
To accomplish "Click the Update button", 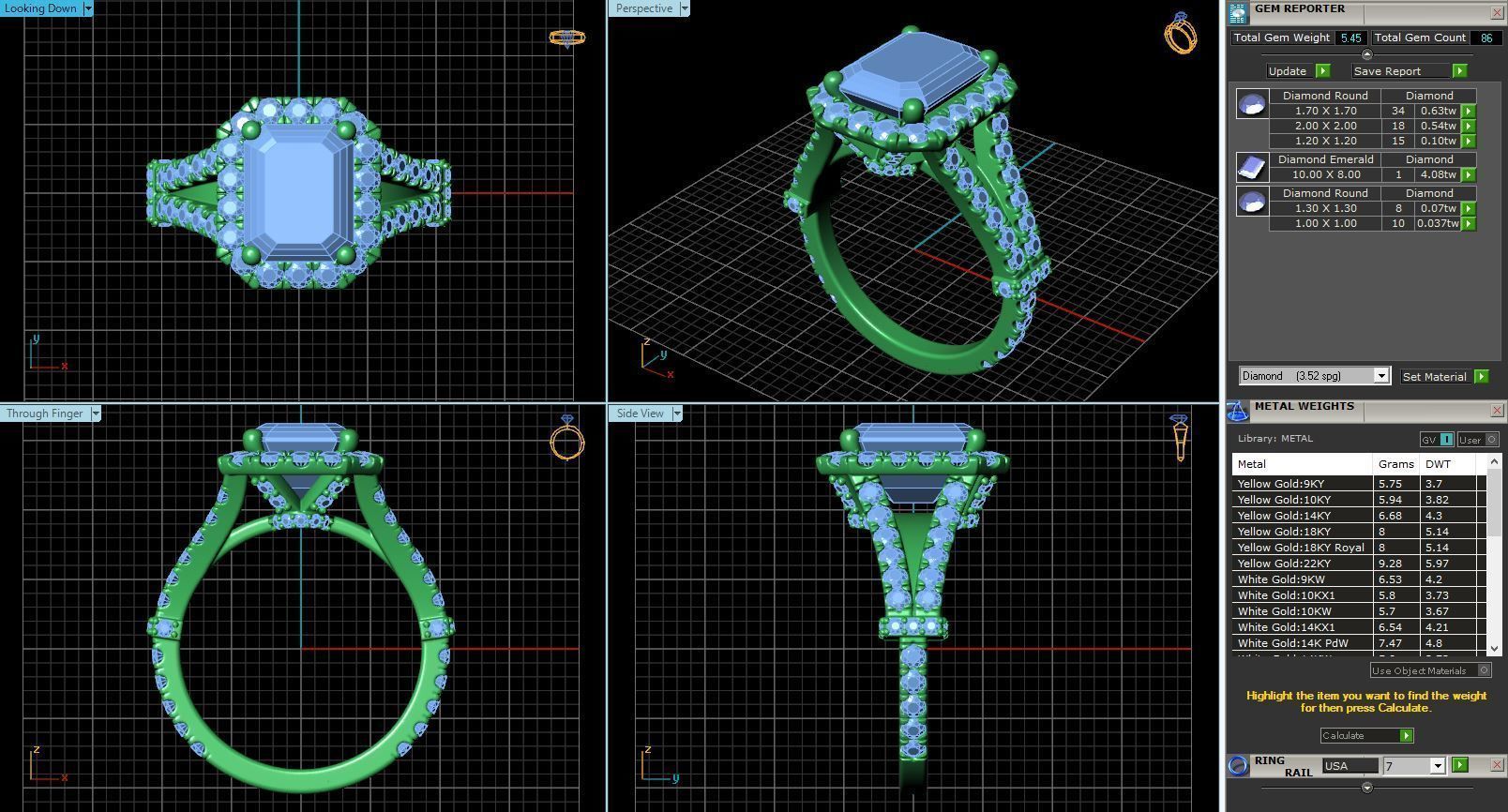I will (x=1288, y=71).
